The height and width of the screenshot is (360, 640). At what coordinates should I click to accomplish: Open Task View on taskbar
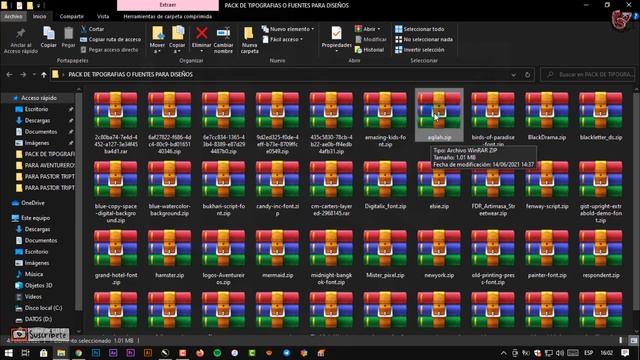point(25,353)
